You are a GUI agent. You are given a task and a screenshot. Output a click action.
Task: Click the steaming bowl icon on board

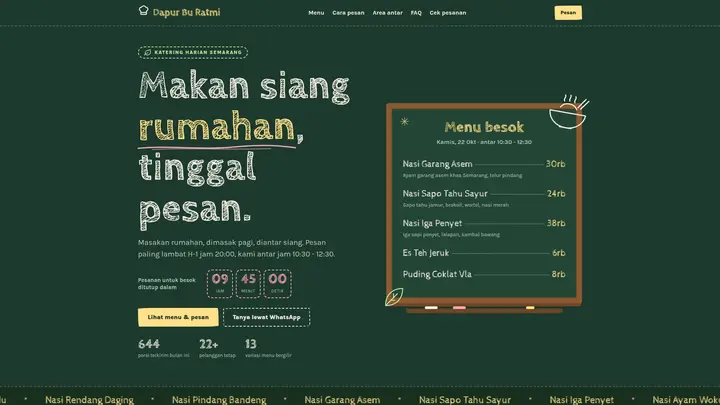coord(568,112)
